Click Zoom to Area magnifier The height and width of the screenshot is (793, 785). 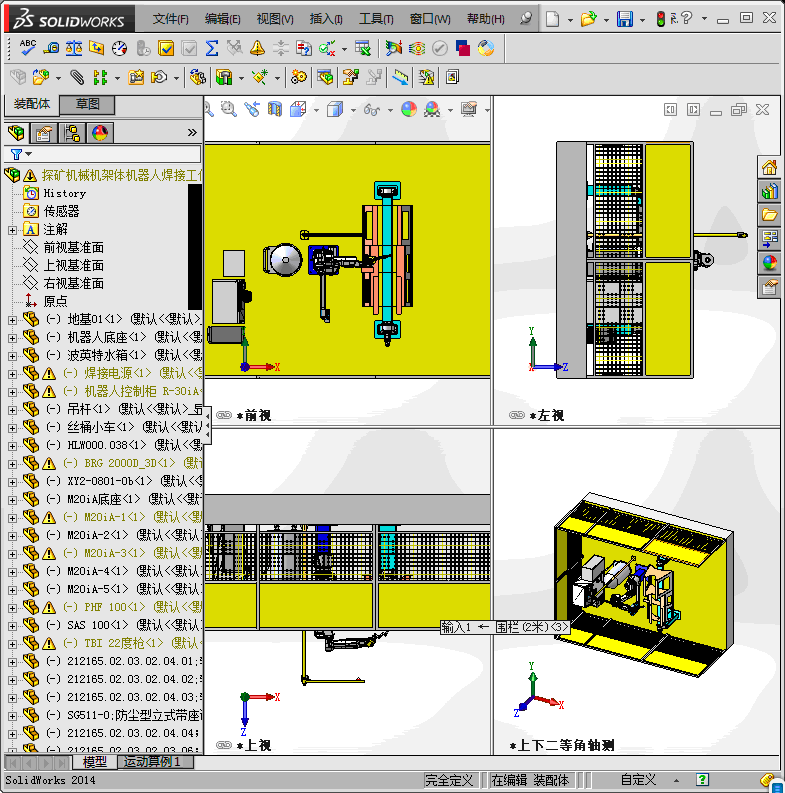(229, 109)
